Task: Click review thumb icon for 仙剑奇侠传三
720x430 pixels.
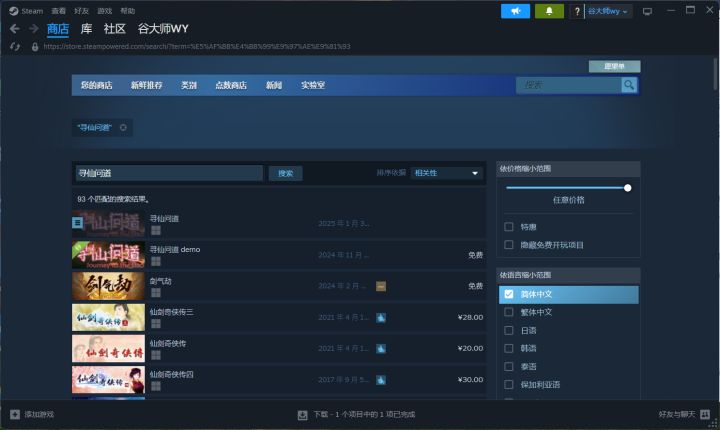Action: pyautogui.click(x=381, y=317)
